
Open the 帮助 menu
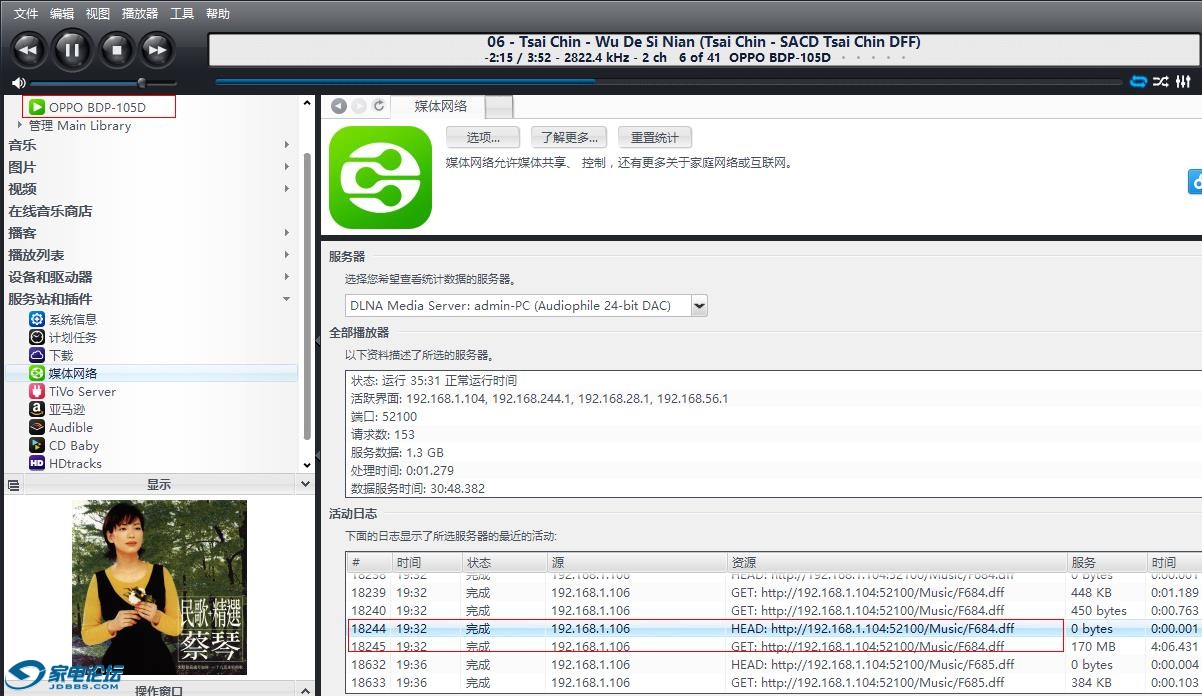218,14
